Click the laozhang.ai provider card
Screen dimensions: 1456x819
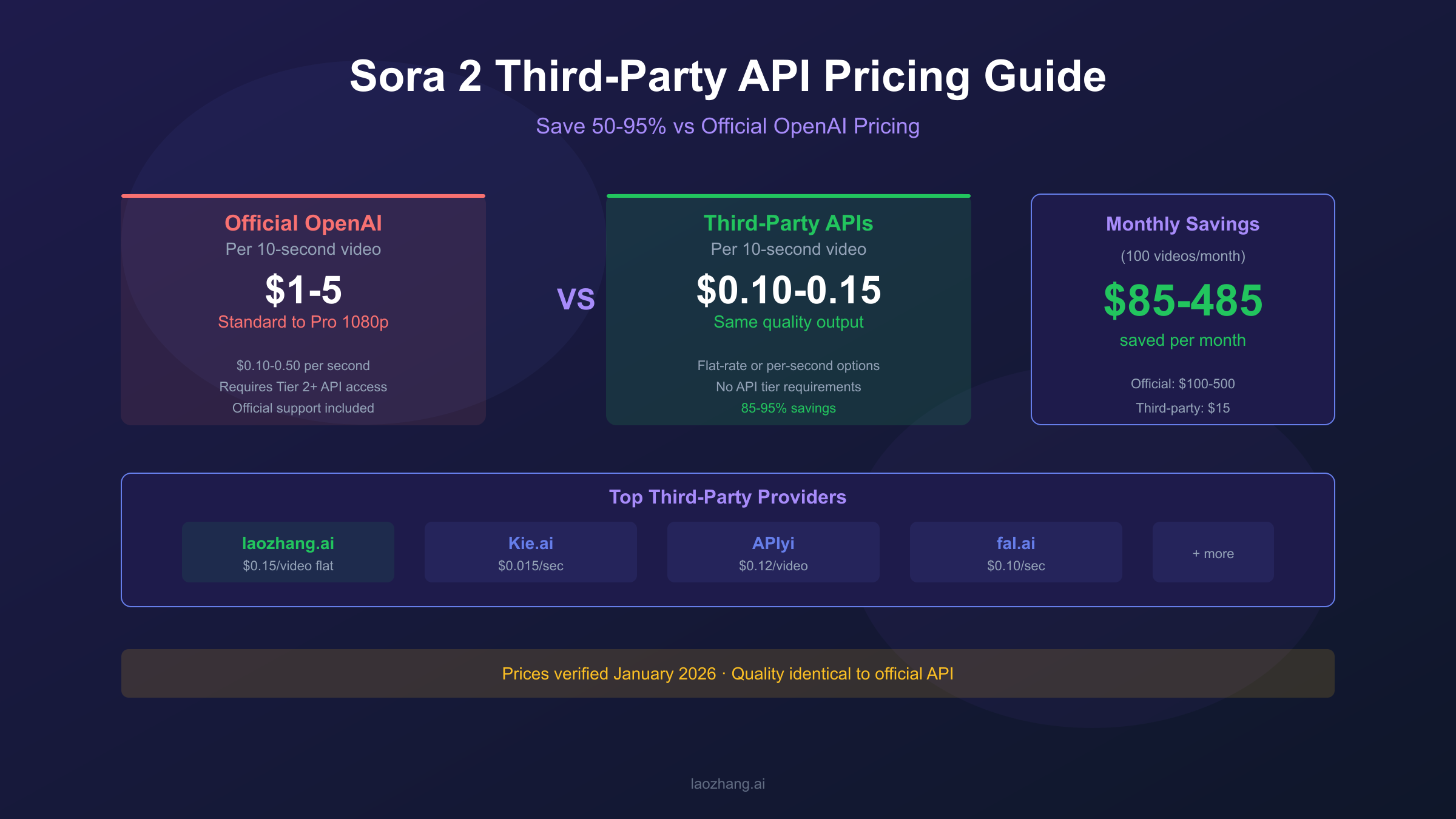click(288, 552)
